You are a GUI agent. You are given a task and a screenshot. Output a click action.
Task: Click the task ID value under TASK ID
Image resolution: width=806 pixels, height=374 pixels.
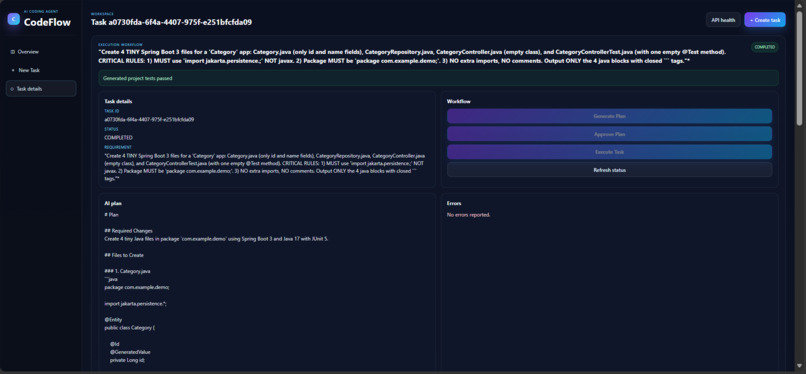click(x=149, y=119)
